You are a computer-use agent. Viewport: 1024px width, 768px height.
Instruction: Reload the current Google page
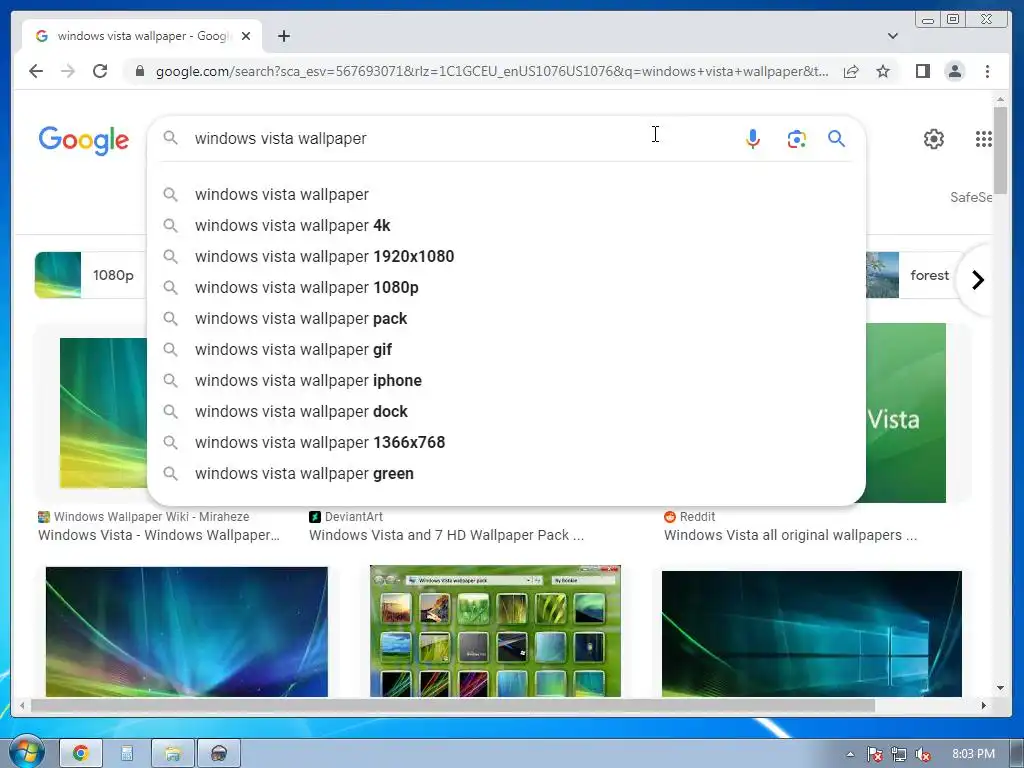pyautogui.click(x=100, y=71)
